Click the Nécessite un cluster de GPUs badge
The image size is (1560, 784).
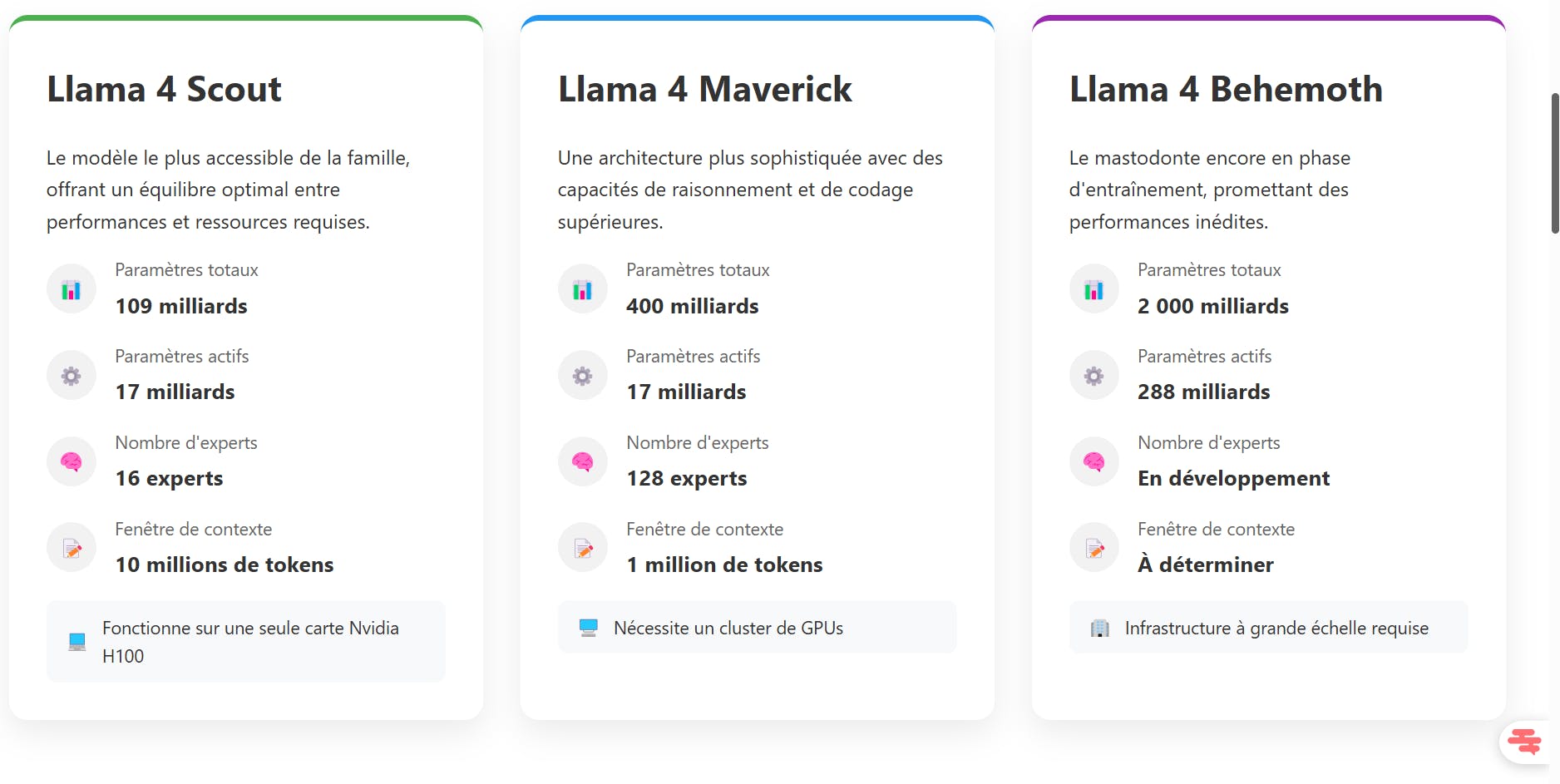[x=756, y=627]
